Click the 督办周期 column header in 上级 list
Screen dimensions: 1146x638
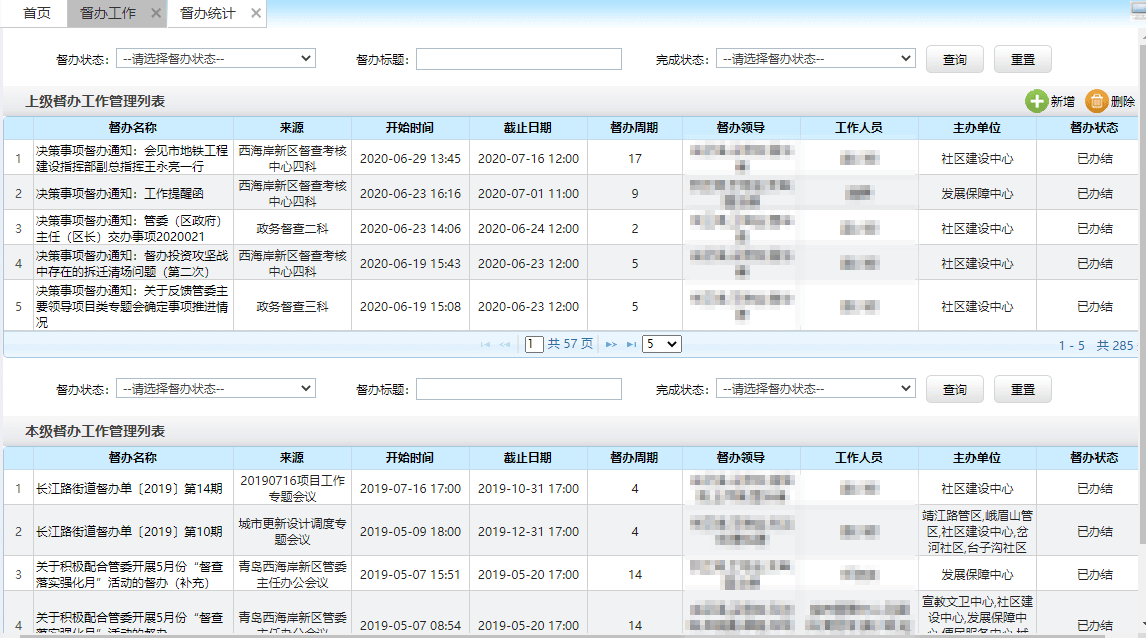click(634, 128)
